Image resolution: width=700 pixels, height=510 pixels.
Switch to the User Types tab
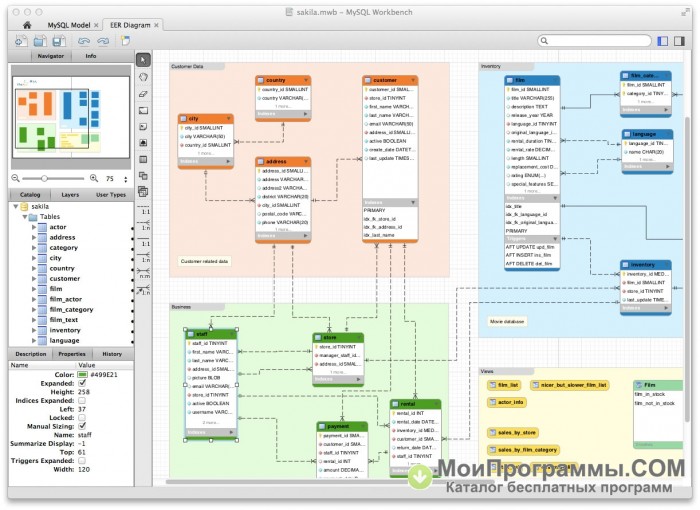tap(111, 195)
